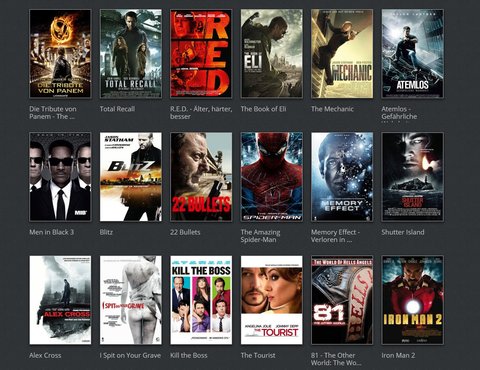Screen dimensions: 480x370
Task: Select the Men in Black 3 poster
Action: [60, 177]
